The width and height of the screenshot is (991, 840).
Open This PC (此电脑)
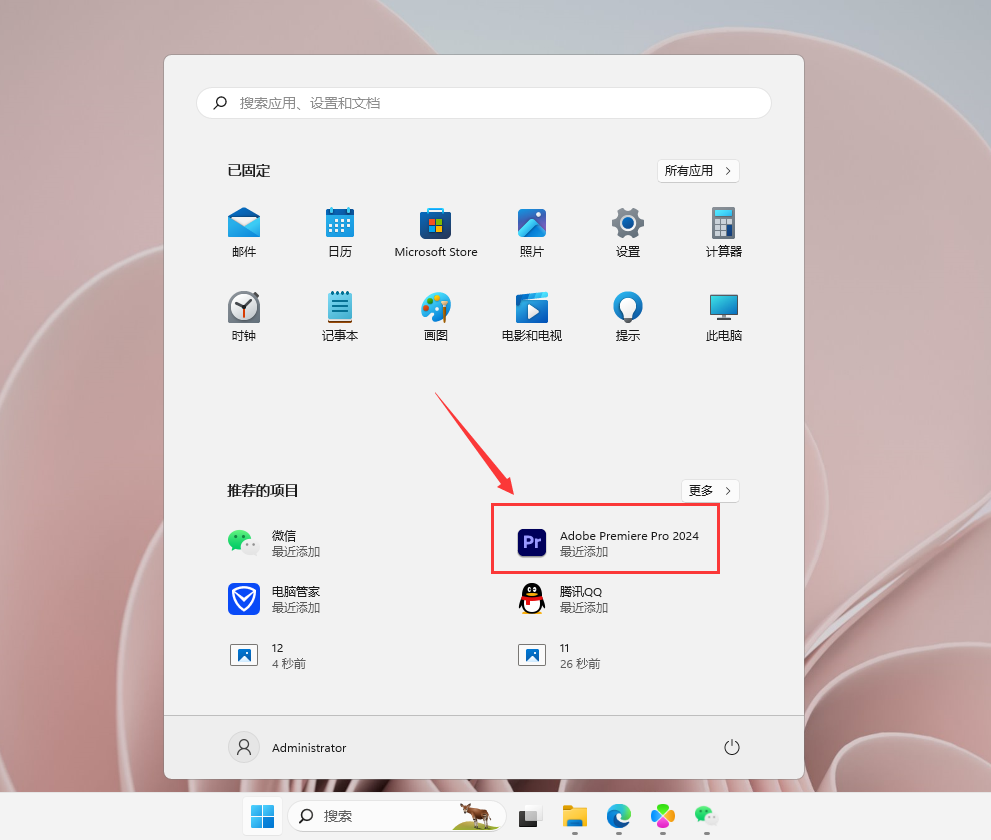(724, 317)
